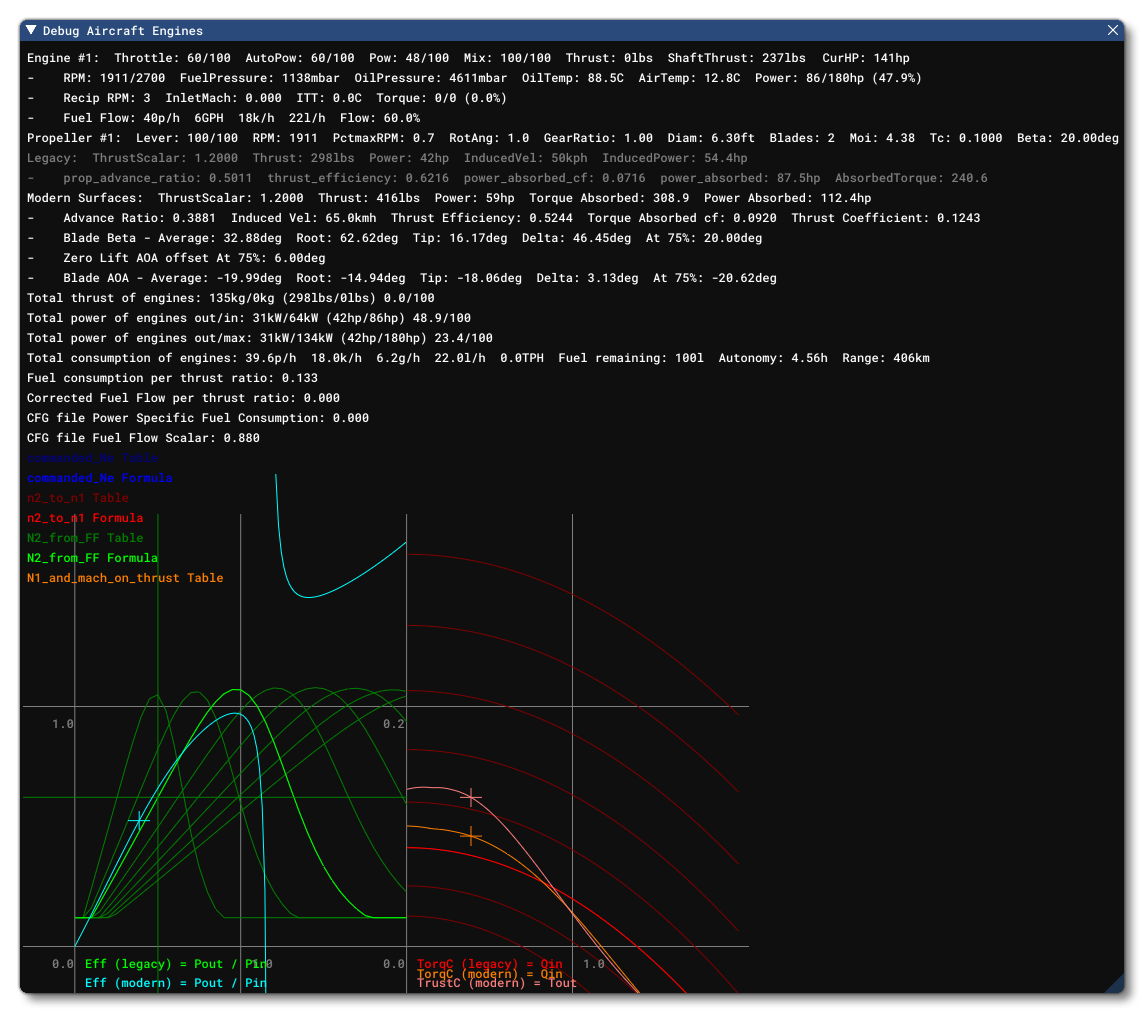Click the TorqC (legacy) = Qin label
Viewport: 1144px width, 1013px height.
click(489, 964)
